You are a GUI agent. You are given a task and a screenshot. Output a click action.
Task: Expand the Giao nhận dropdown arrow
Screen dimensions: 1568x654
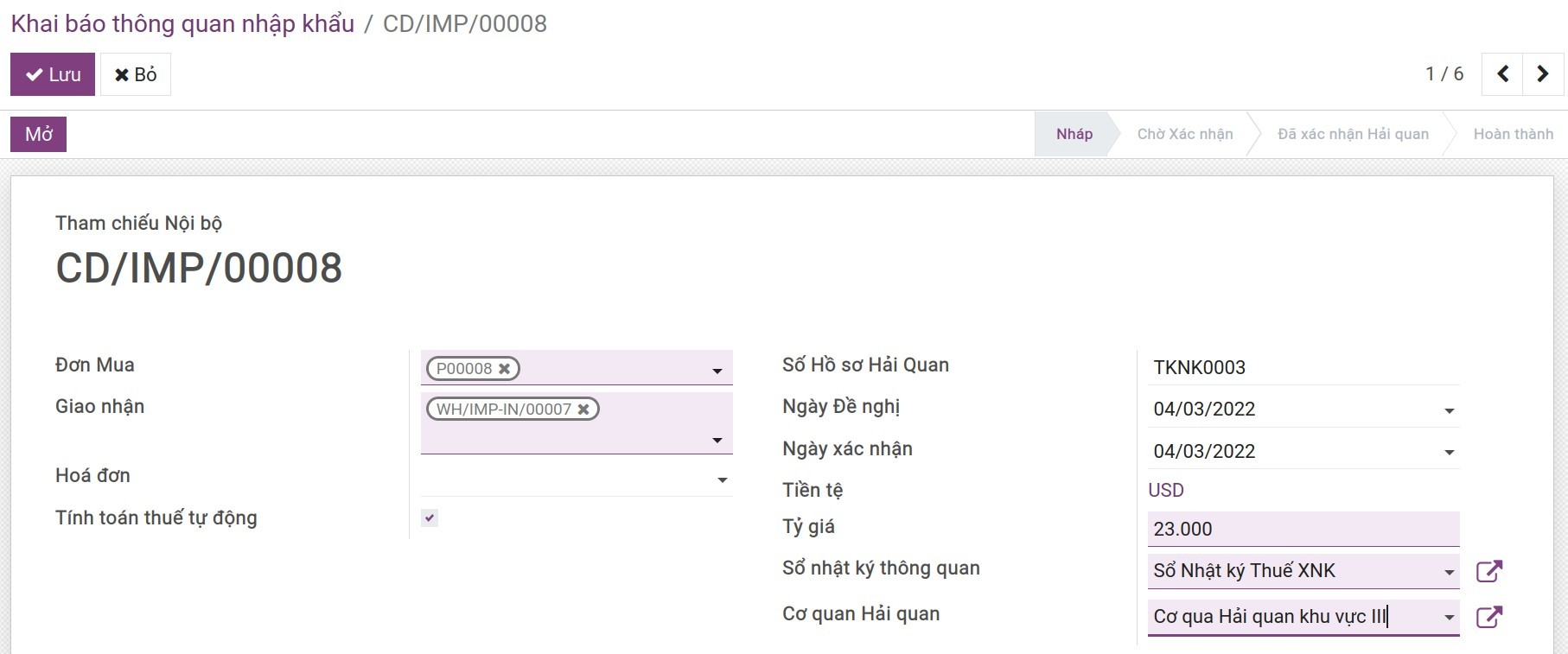coord(717,440)
